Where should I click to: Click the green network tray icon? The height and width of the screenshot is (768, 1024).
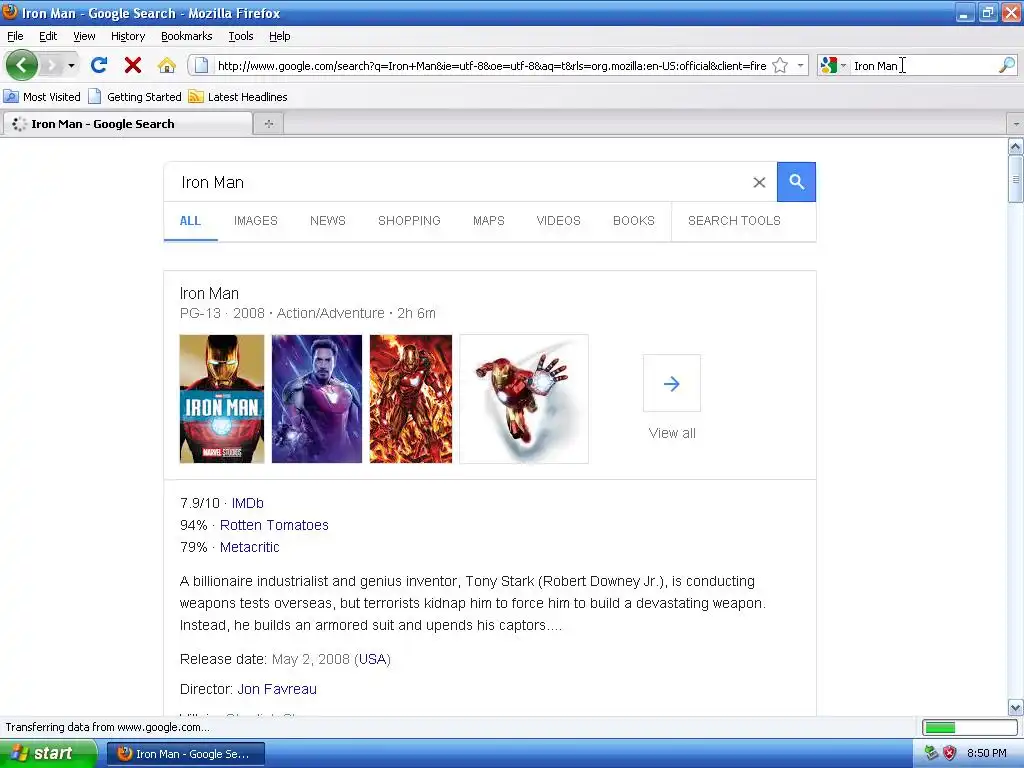pos(931,754)
